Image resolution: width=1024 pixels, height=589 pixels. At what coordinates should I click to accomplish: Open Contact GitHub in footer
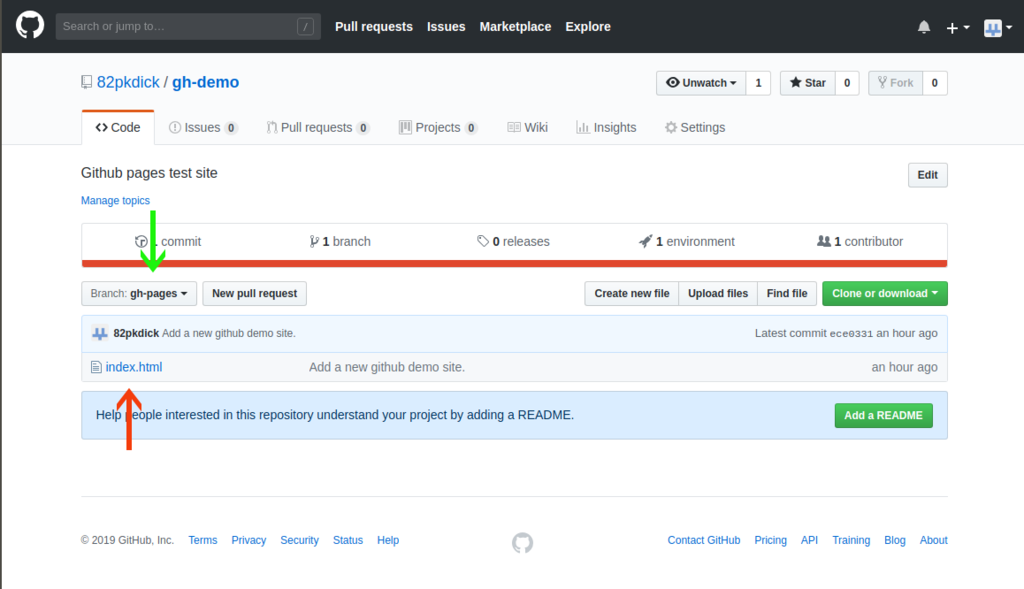704,540
